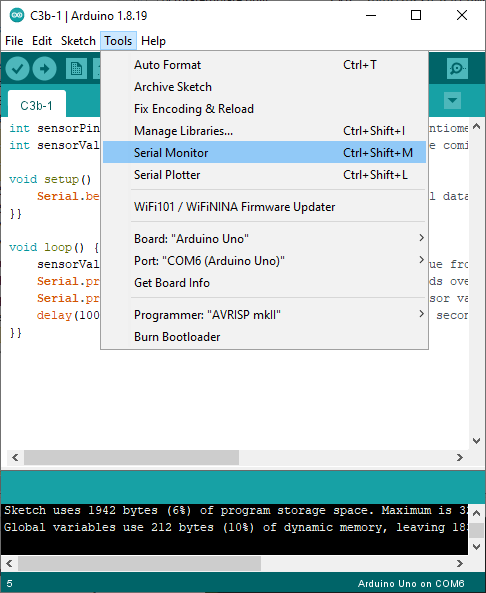
Task: Open WiFi101 / WiFiNINA Firmware Updater
Action: coord(264,207)
